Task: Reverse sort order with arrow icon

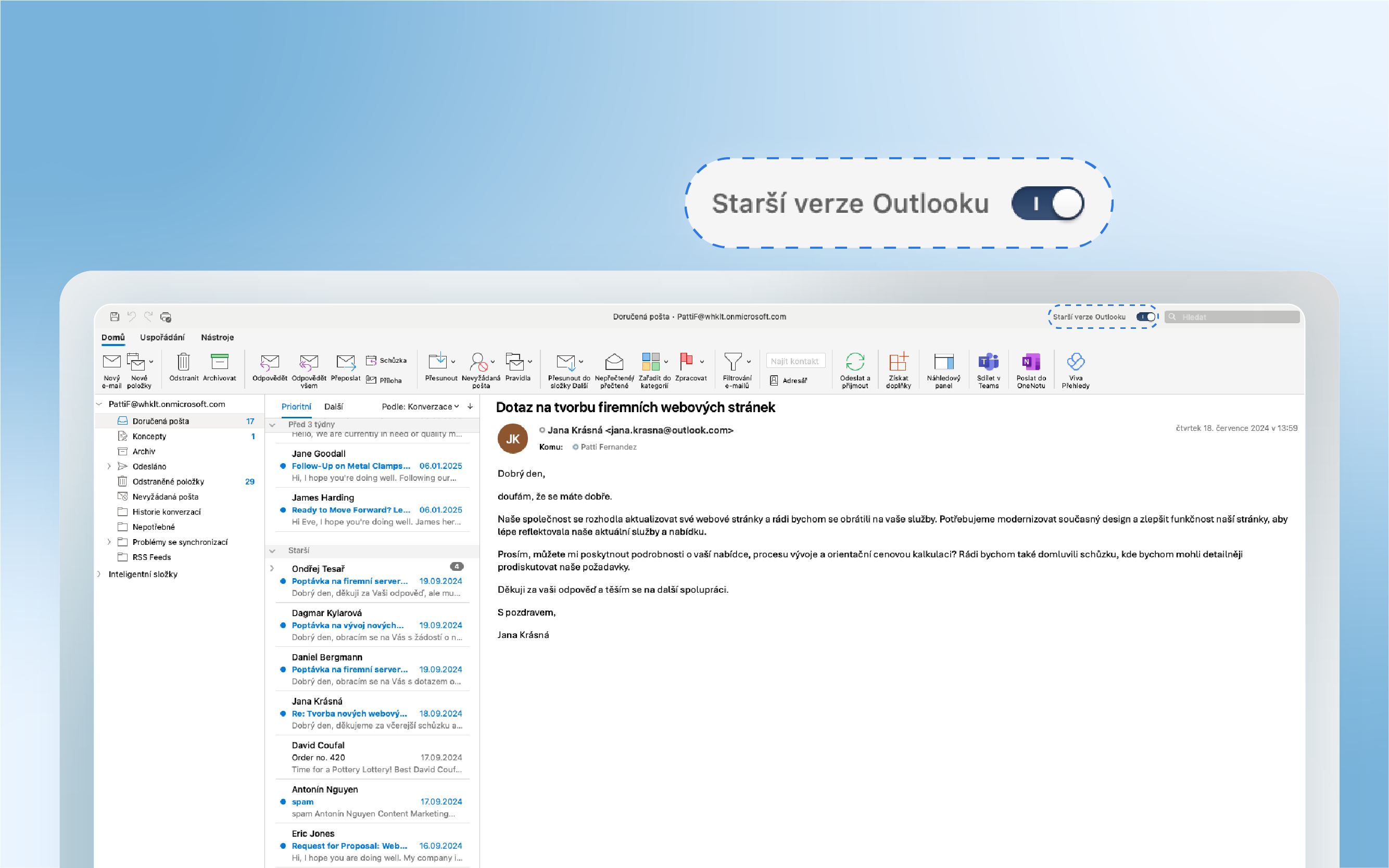Action: point(470,406)
